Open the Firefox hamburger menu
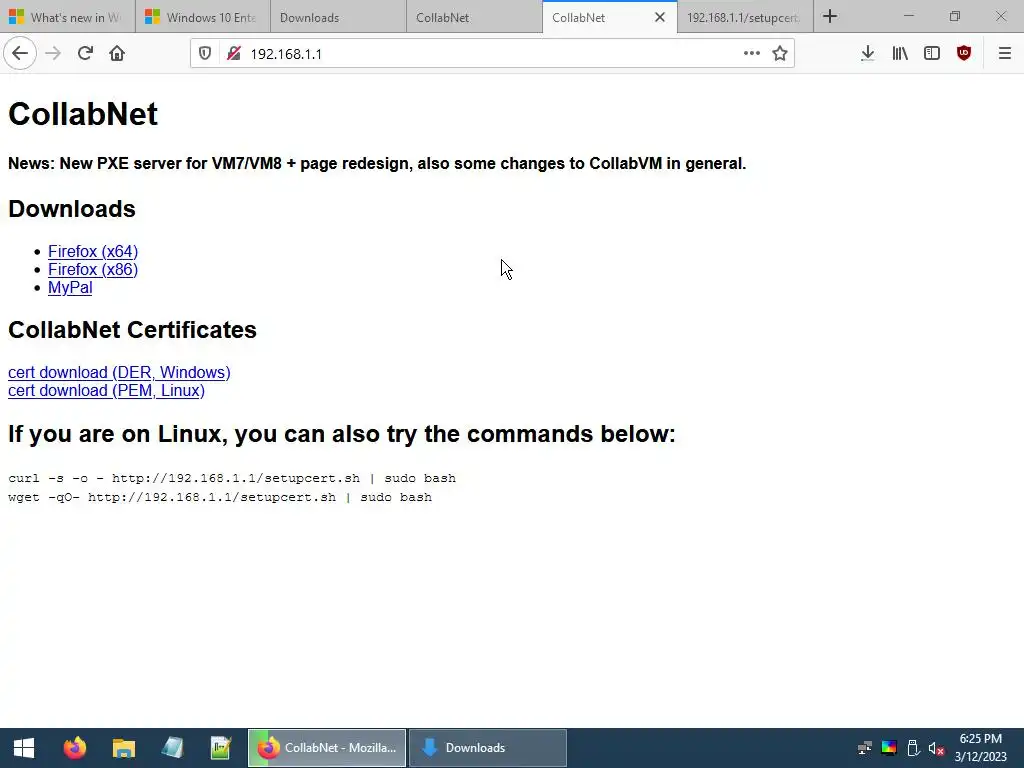 click(x=1004, y=54)
